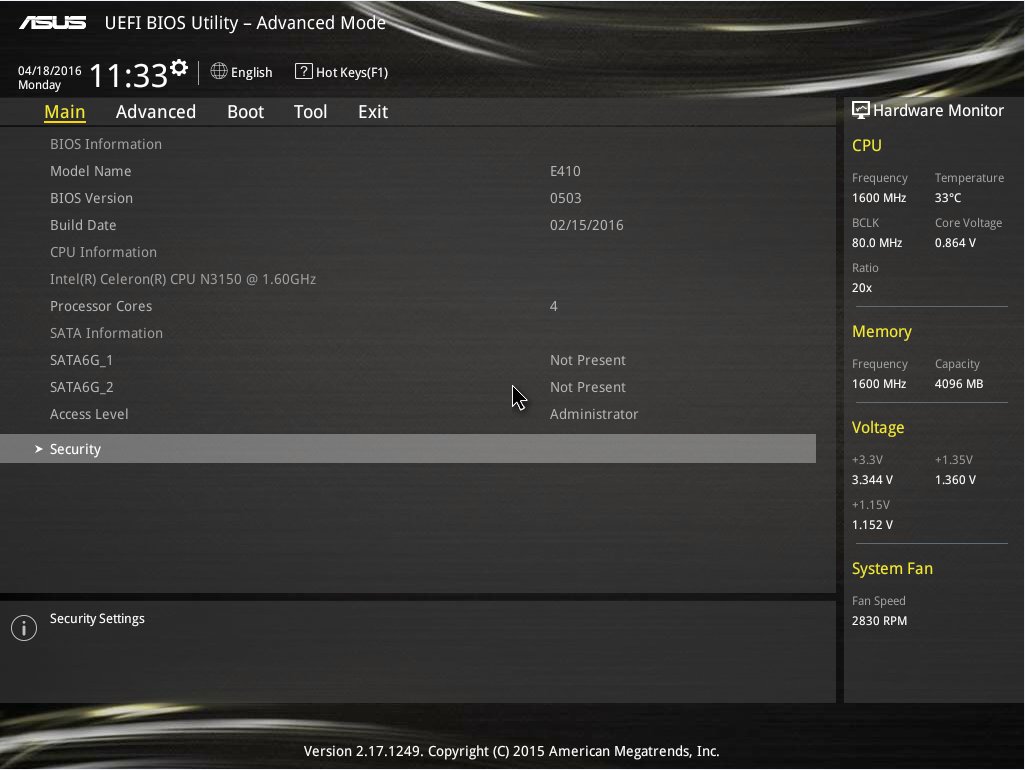
Task: Click the gear icon beside the clock
Action: click(179, 68)
